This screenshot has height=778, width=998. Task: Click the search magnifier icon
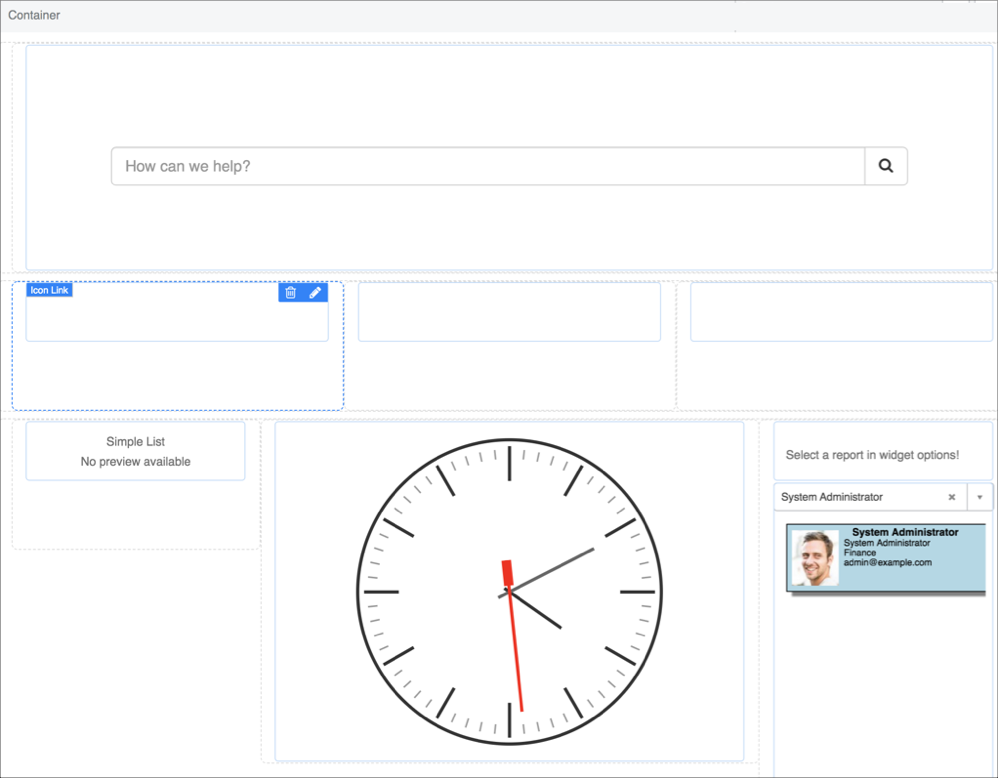click(x=885, y=166)
